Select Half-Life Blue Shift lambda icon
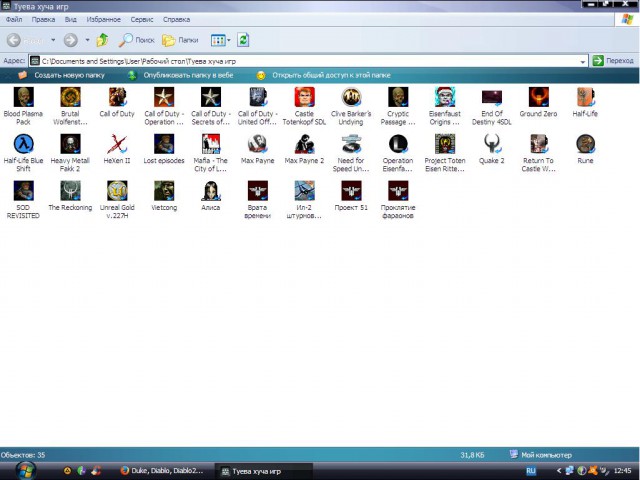 pos(23,144)
